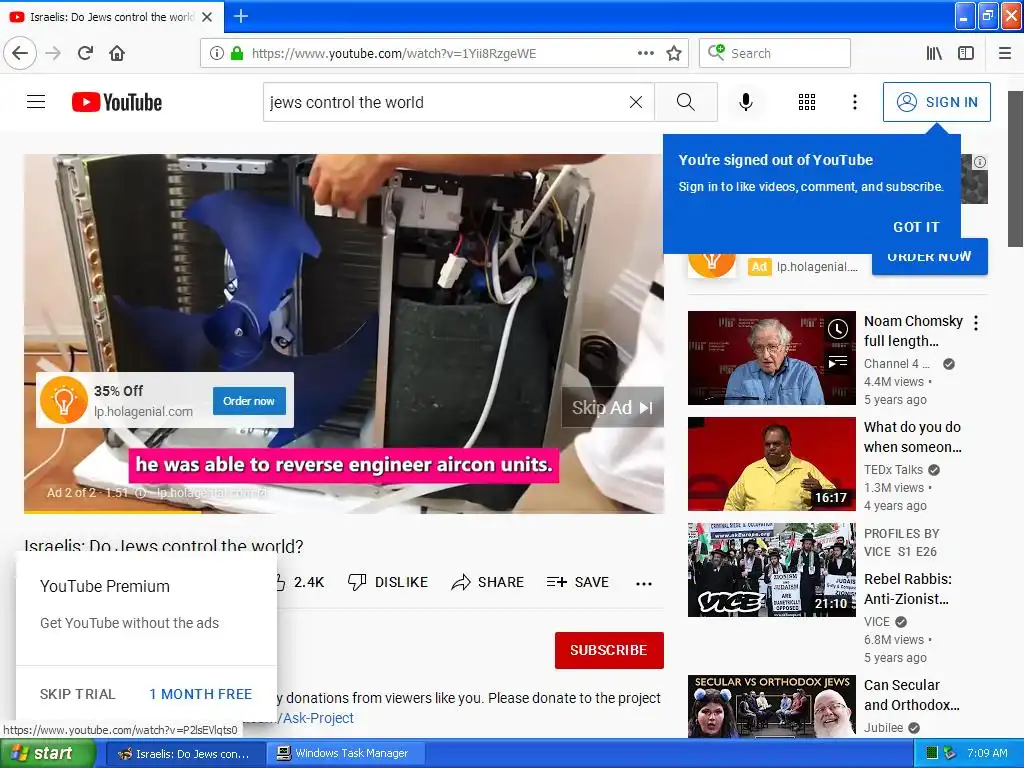
Task: Click the orange lightbulb ad icon in video
Action: pos(63,400)
